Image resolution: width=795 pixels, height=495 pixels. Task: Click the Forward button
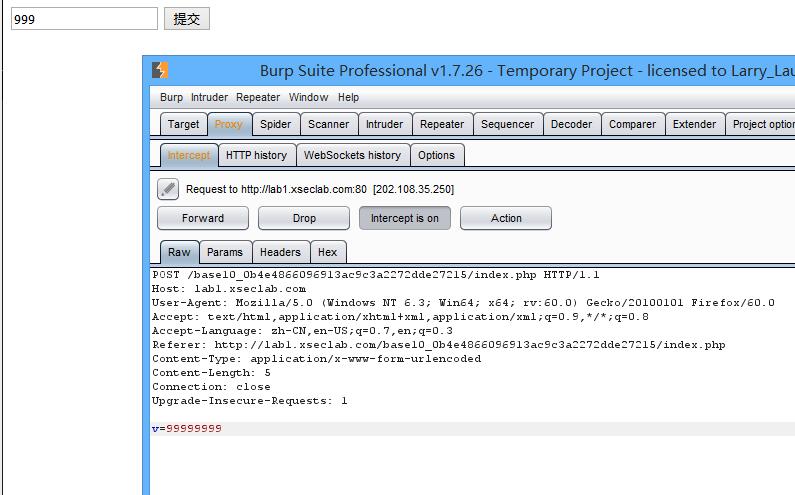203,218
